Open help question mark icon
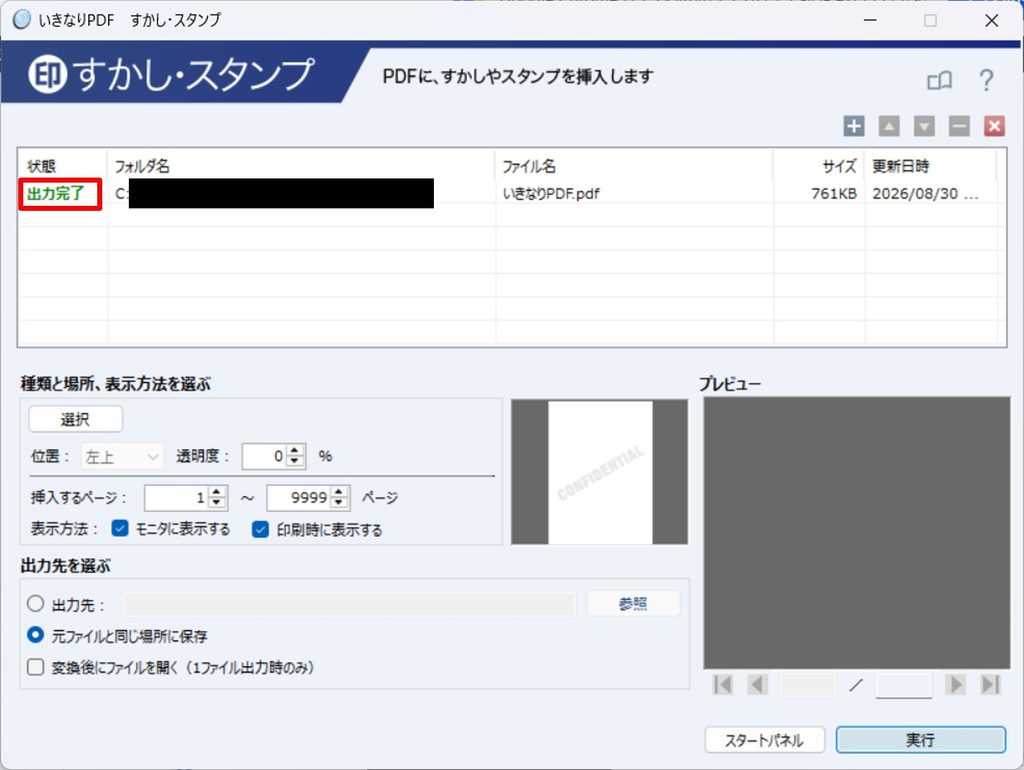 point(986,80)
